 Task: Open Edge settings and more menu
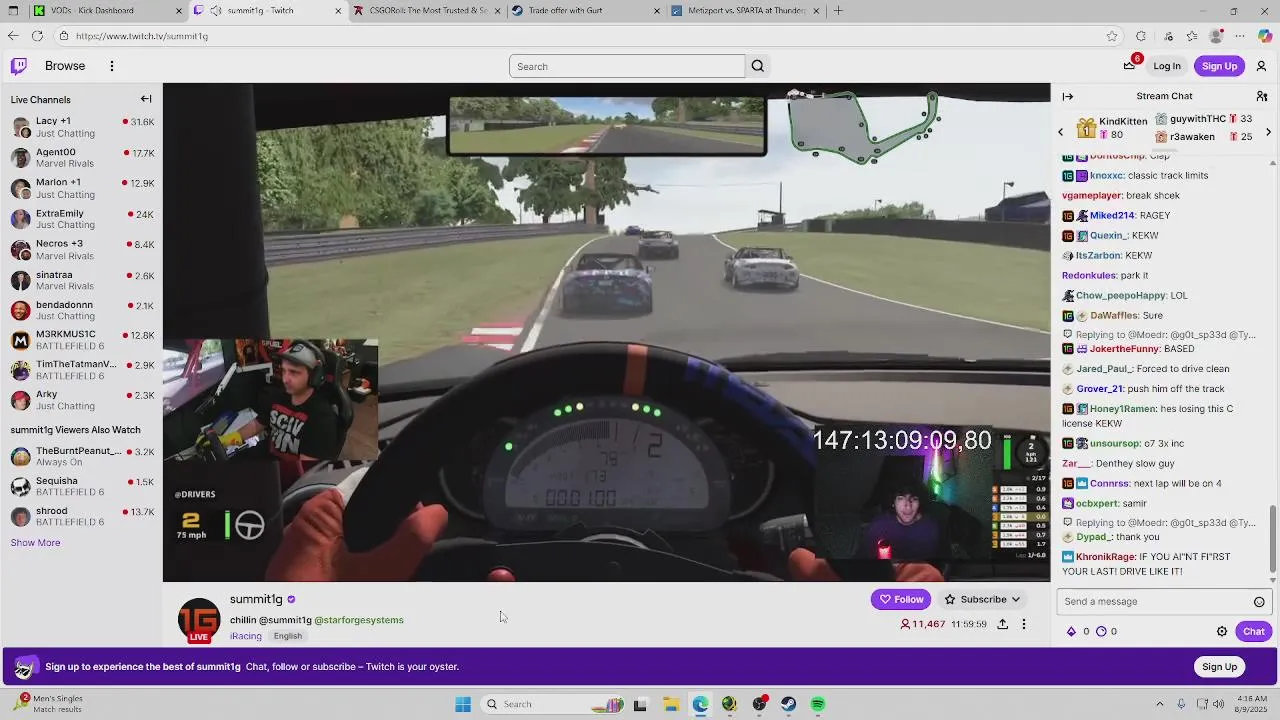tap(1241, 36)
